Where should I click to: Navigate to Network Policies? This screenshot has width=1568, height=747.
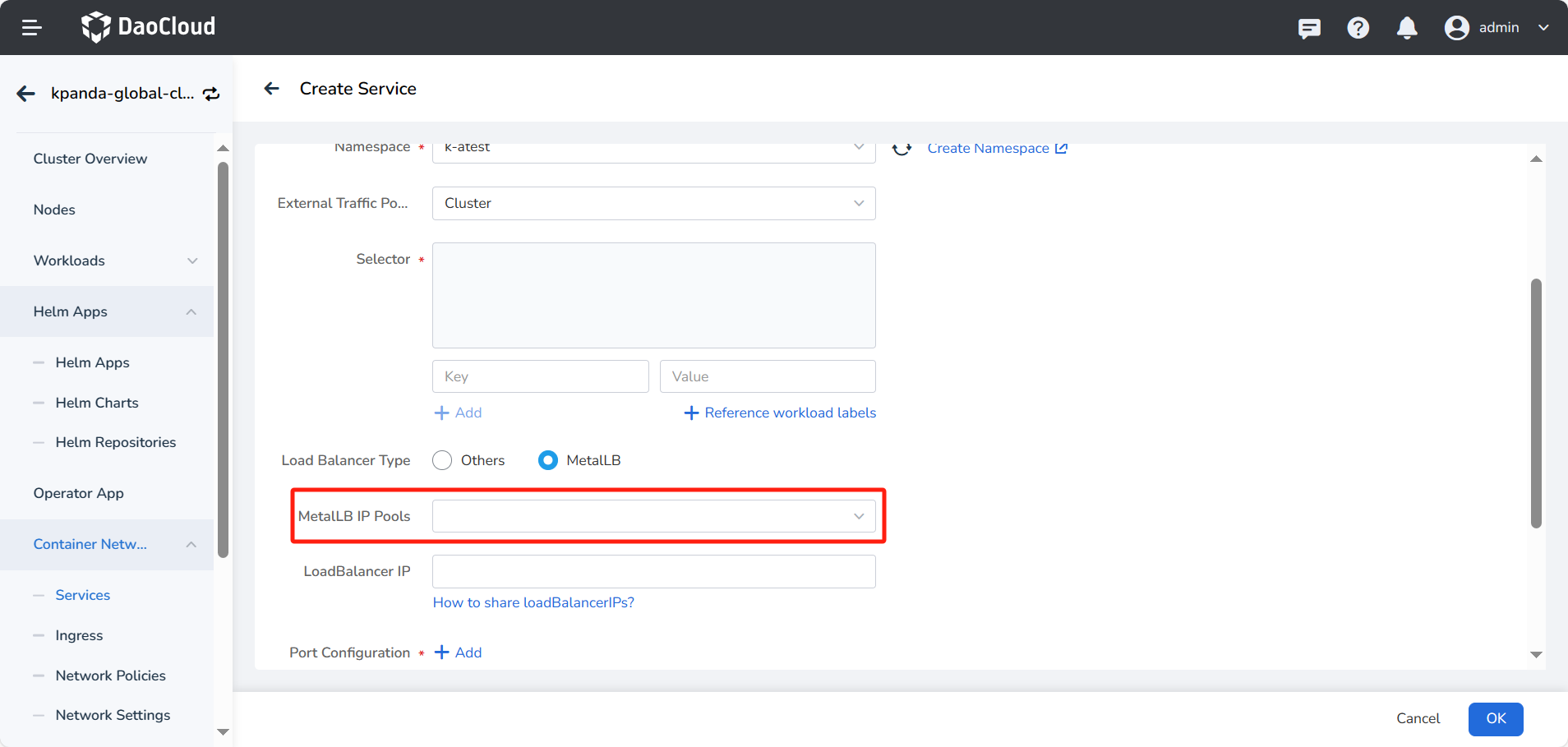(x=110, y=675)
